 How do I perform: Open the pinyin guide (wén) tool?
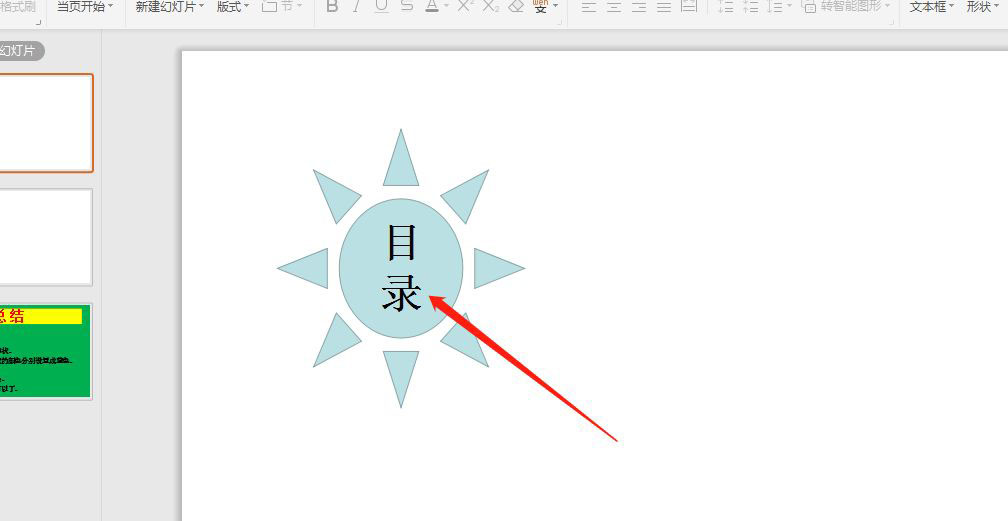[541, 6]
